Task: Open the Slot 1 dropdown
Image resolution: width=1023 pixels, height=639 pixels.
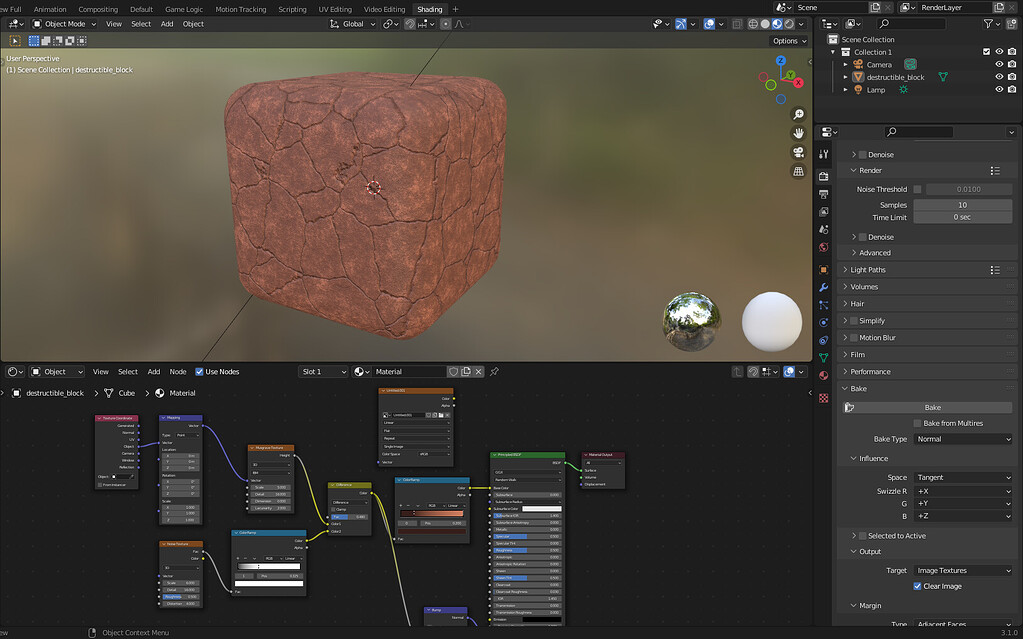Action: [323, 371]
